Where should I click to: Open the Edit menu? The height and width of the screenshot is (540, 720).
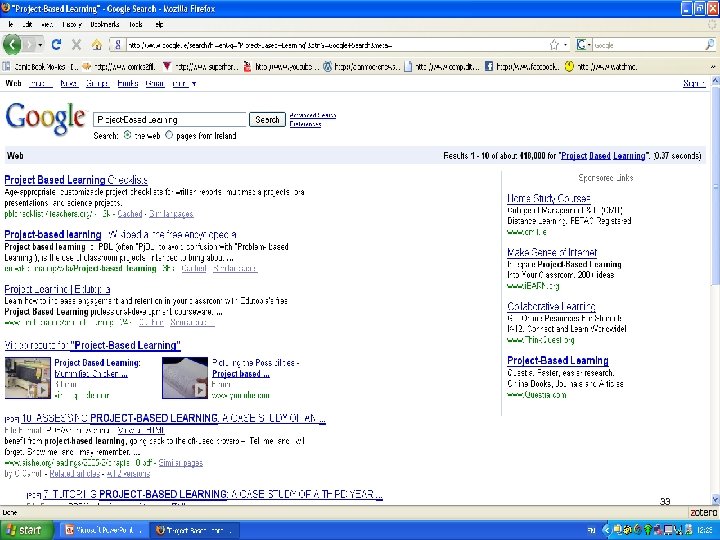click(27, 24)
